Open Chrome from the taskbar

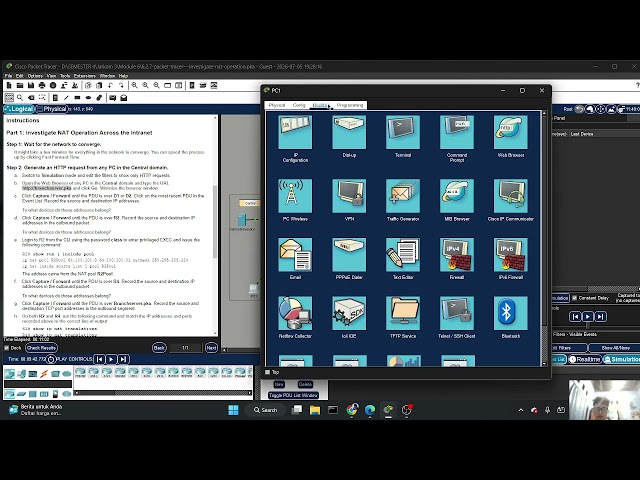pos(351,410)
